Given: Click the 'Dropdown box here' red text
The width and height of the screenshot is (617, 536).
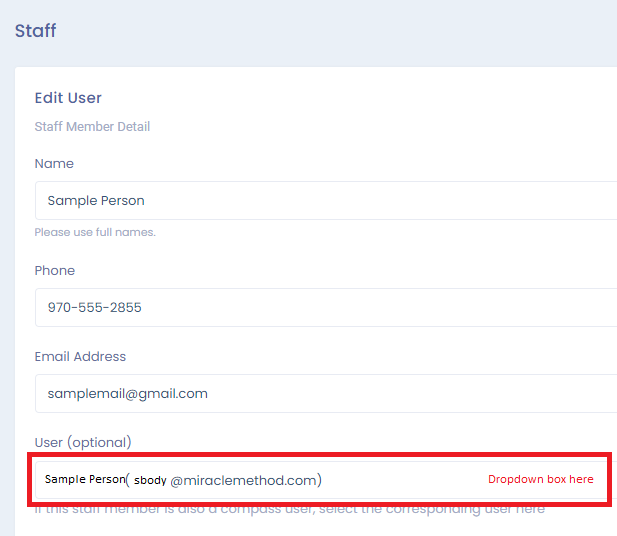Looking at the screenshot, I should coord(540,479).
